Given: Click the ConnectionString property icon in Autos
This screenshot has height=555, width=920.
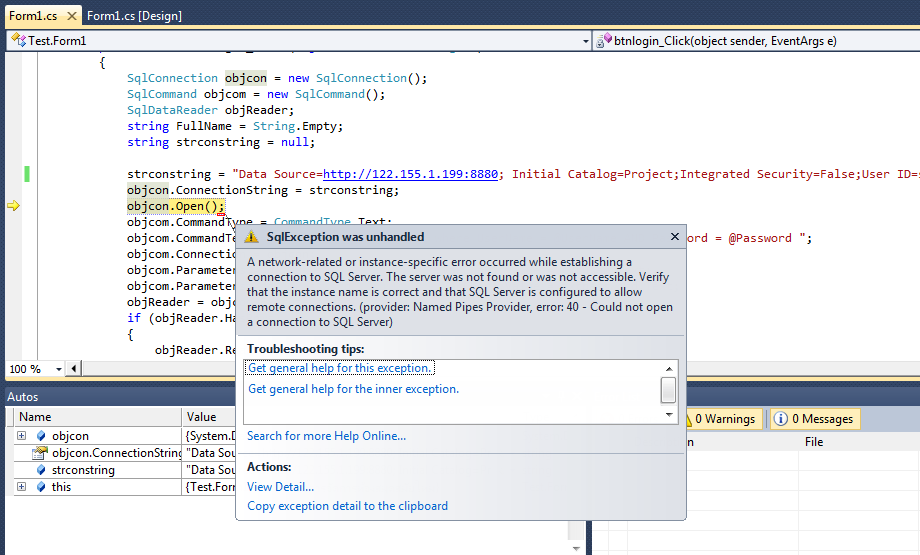Looking at the screenshot, I should [40, 453].
